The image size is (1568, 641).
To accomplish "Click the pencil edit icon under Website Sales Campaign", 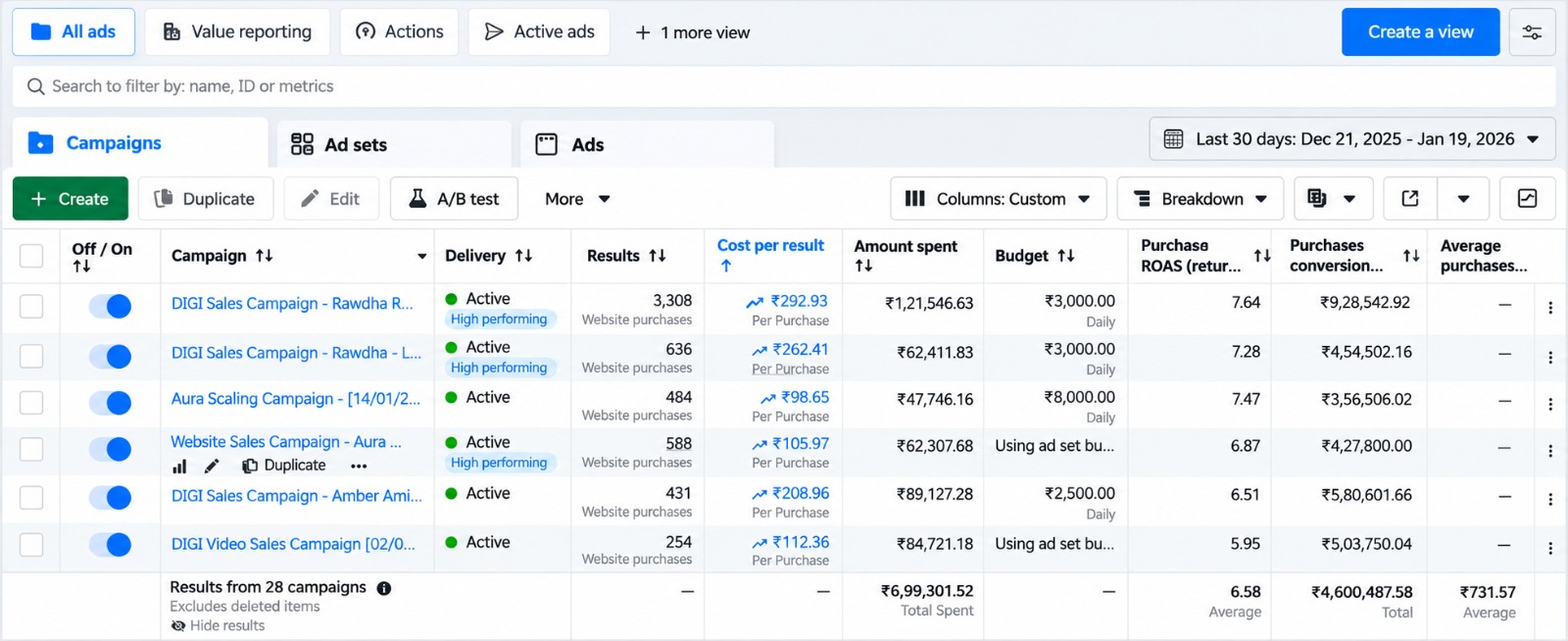I will coord(212,467).
